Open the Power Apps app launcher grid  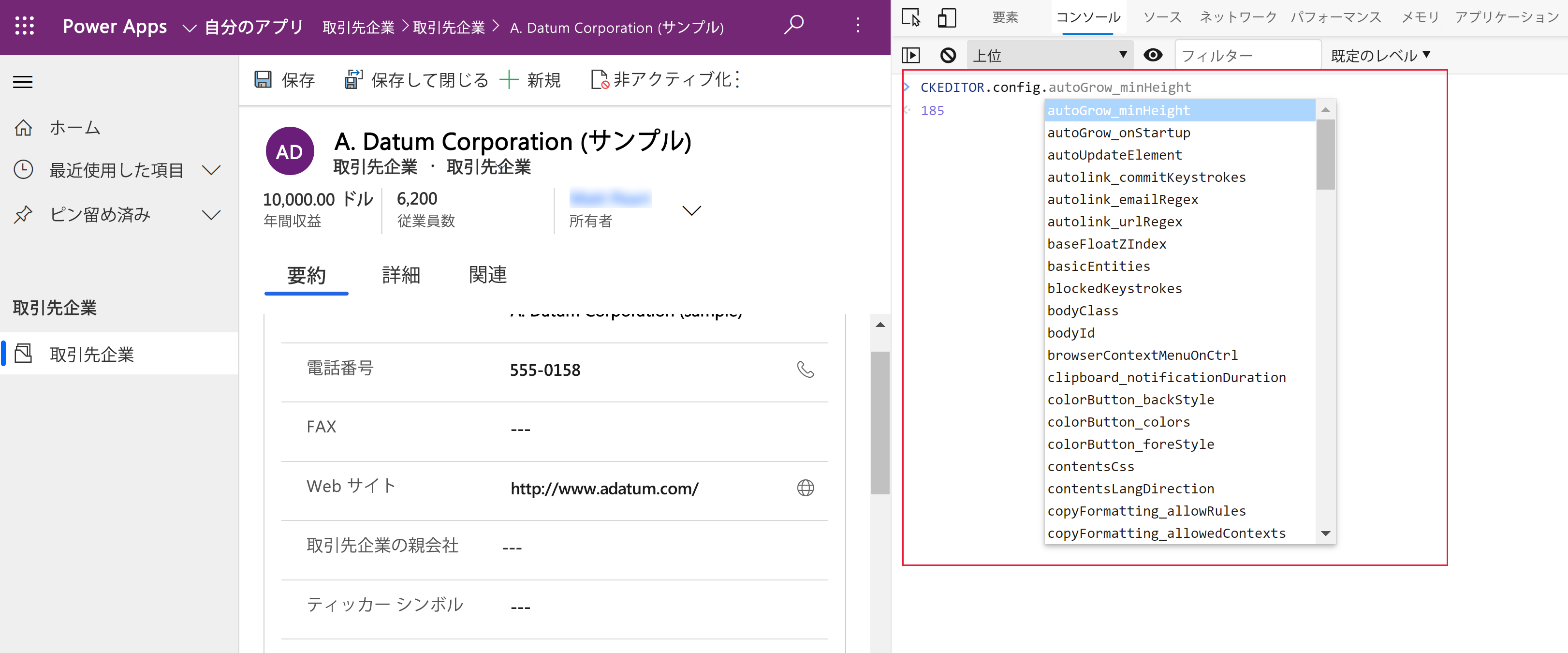[24, 26]
